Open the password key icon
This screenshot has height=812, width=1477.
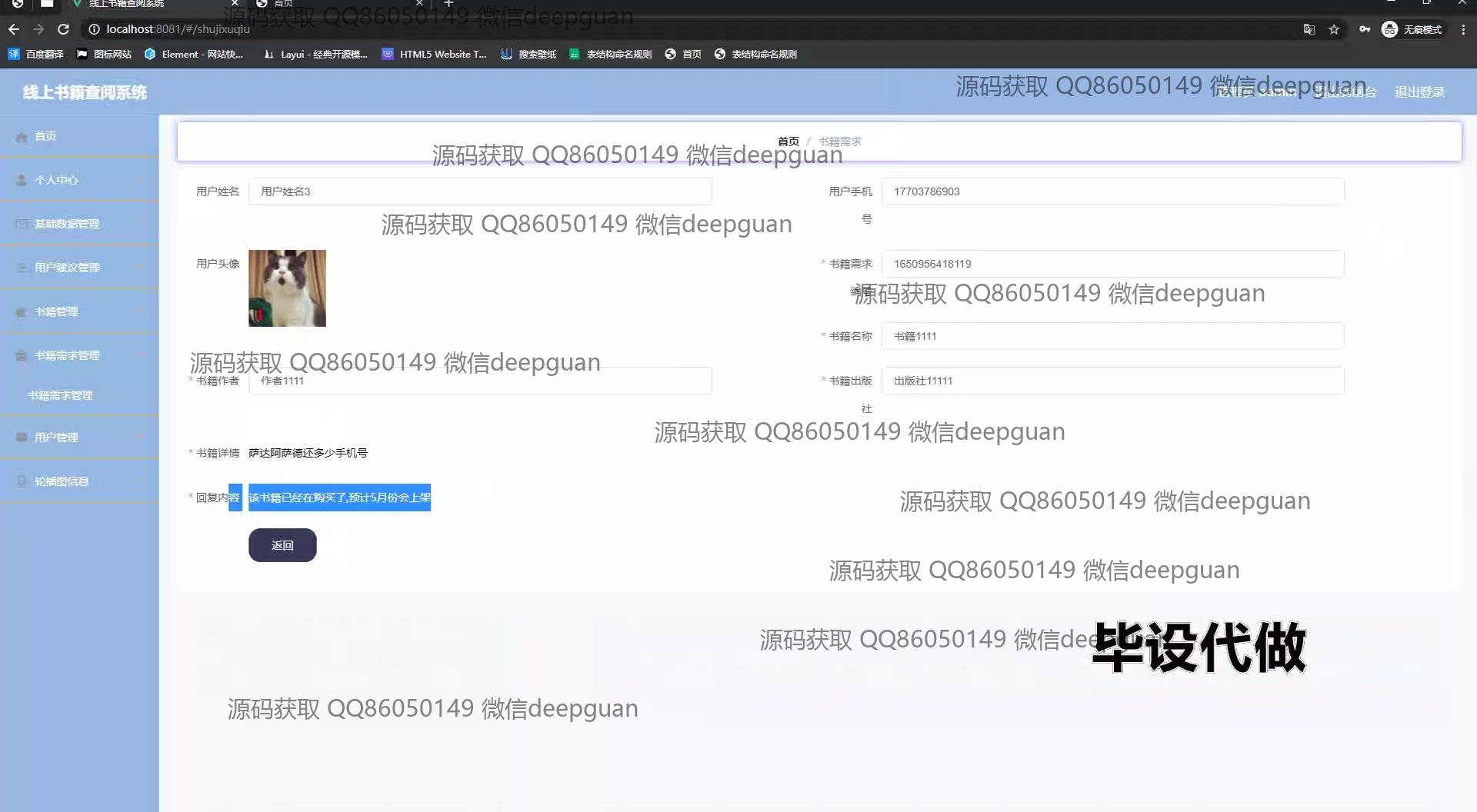click(1365, 29)
